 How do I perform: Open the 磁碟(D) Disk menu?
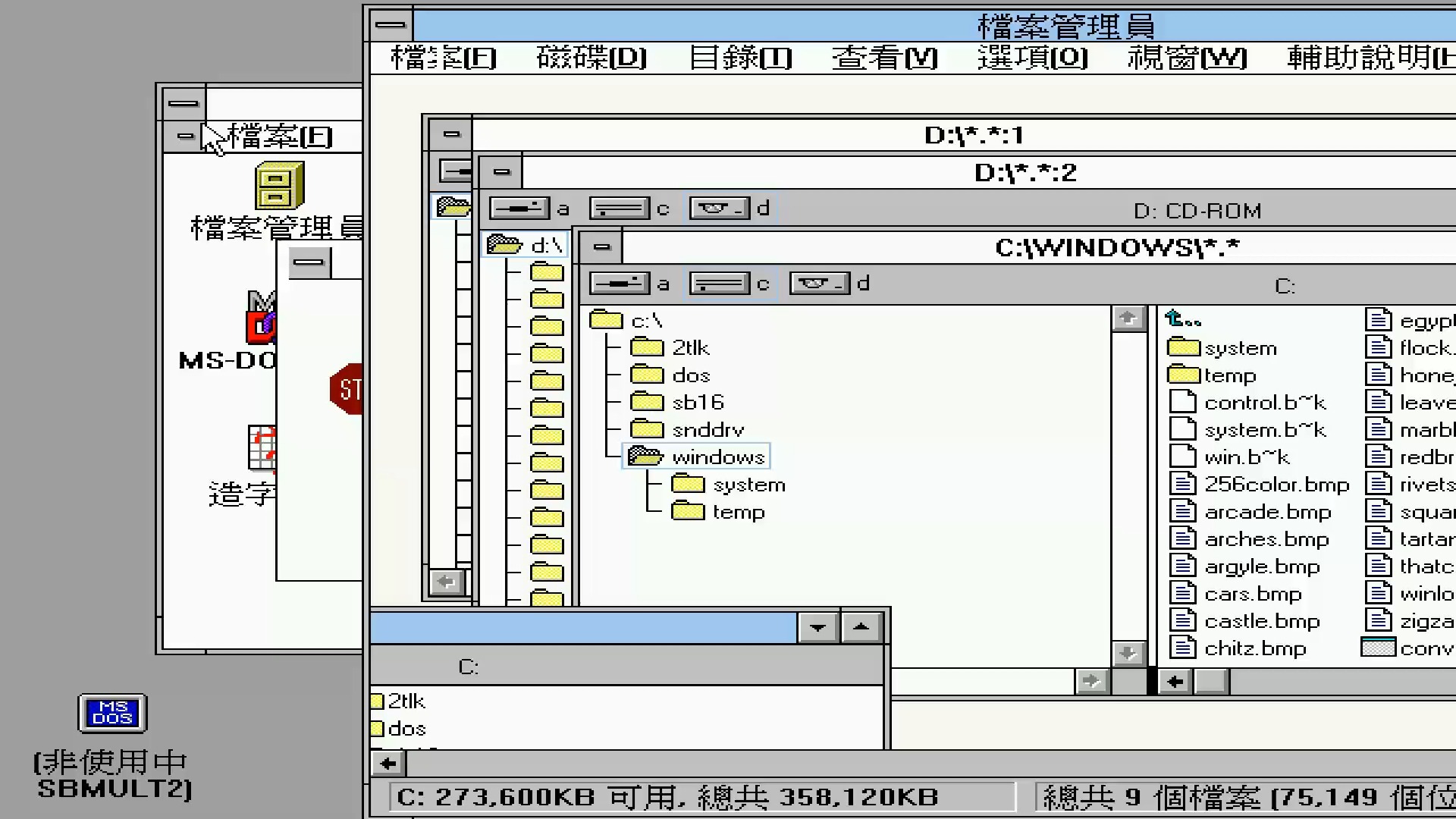tap(591, 58)
